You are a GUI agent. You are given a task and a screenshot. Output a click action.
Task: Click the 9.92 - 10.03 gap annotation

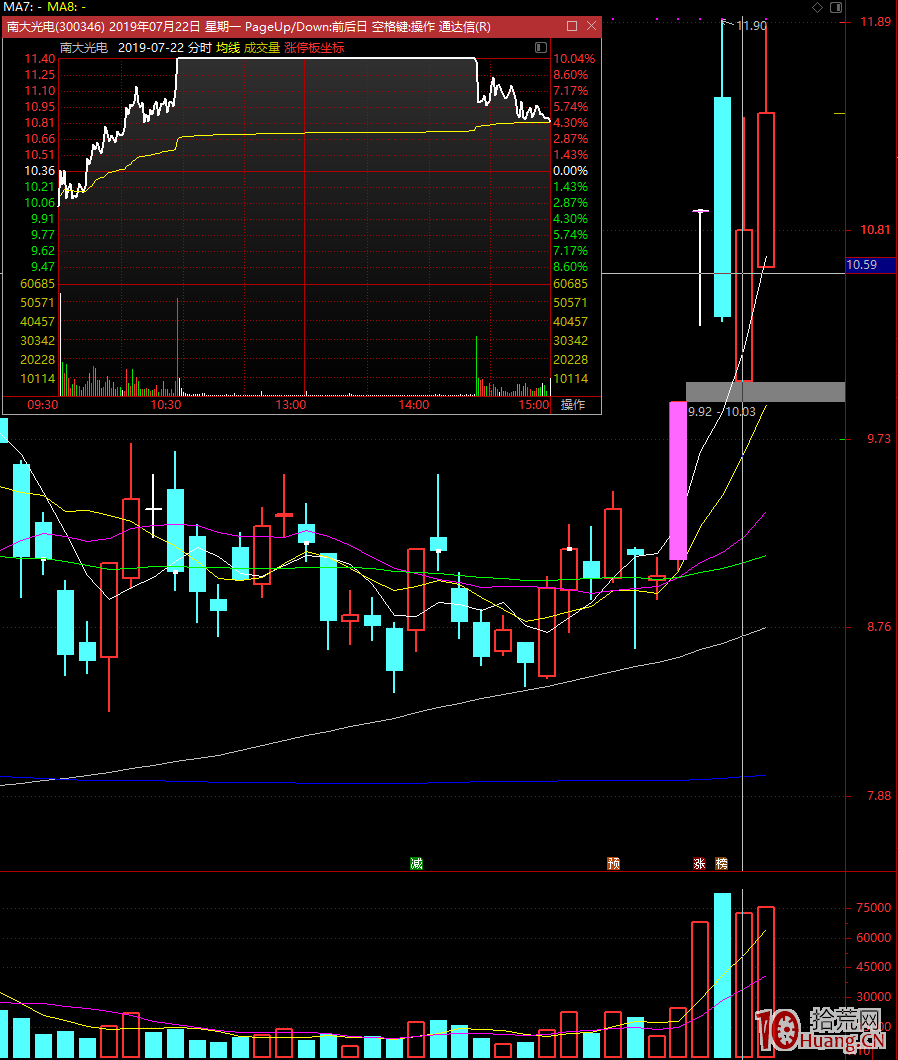(722, 412)
